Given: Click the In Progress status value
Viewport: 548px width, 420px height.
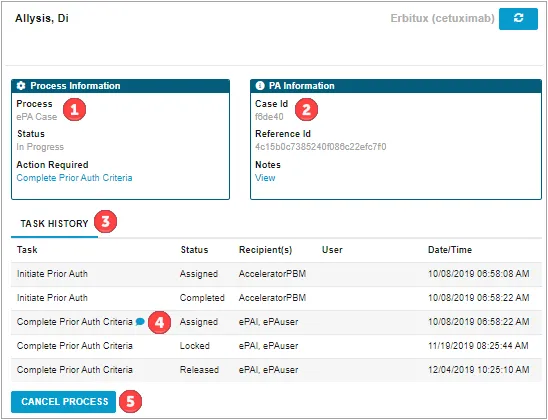Looking at the screenshot, I should point(40,147).
